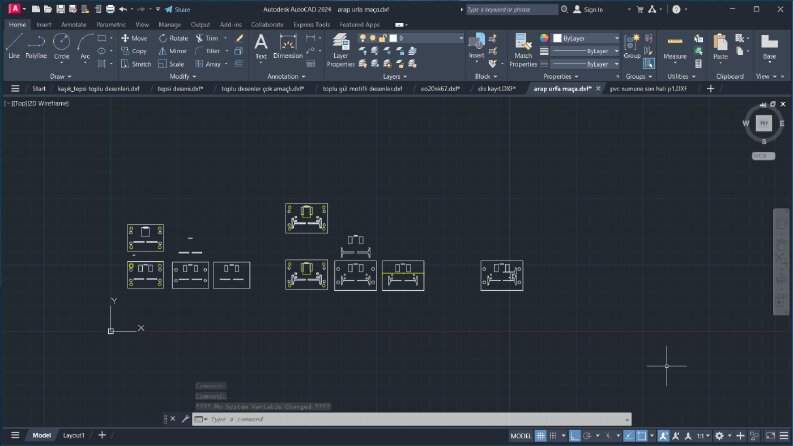Expand the Draw panel
The width and height of the screenshot is (793, 446).
[x=61, y=76]
